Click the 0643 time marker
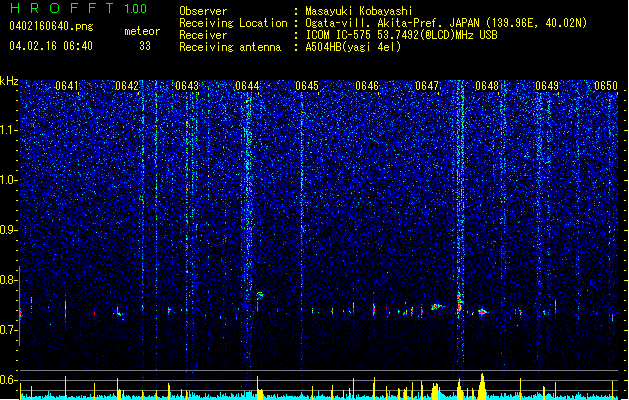This screenshot has height=400, width=629. [187, 86]
